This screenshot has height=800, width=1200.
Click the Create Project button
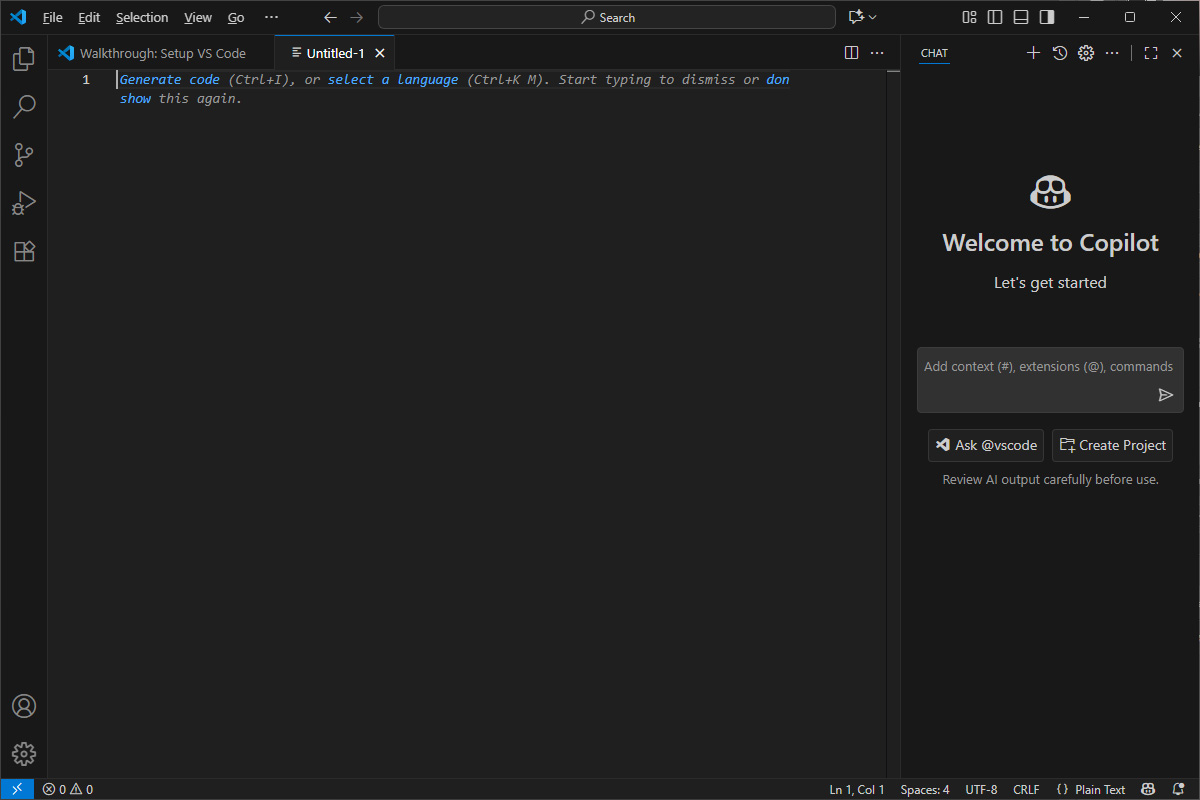point(1112,445)
